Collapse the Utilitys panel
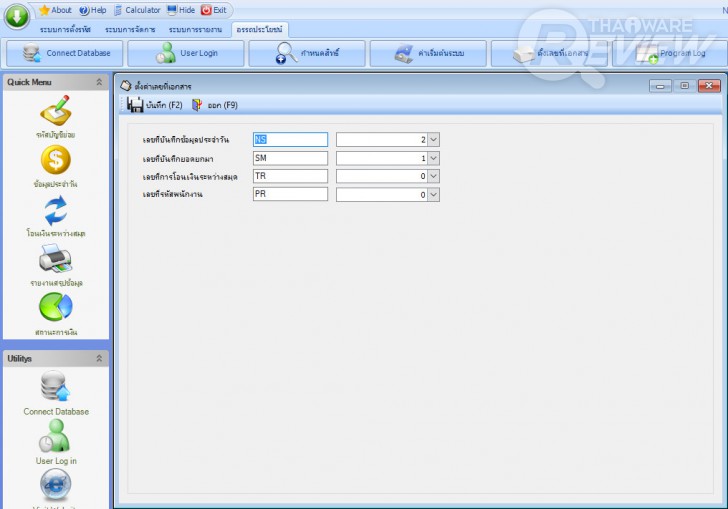The height and width of the screenshot is (509, 728). click(99, 359)
